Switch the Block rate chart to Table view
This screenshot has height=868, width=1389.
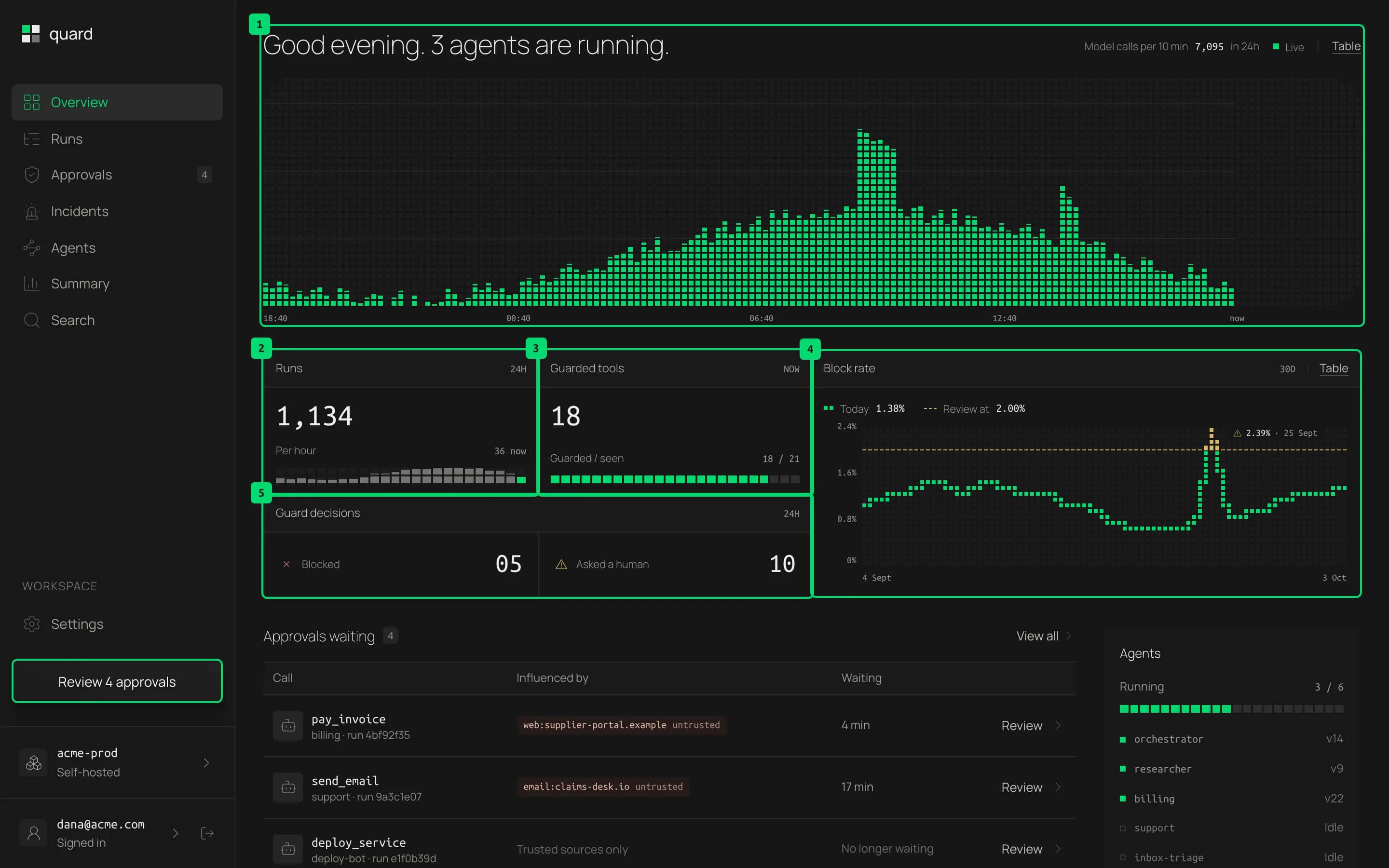point(1334,368)
